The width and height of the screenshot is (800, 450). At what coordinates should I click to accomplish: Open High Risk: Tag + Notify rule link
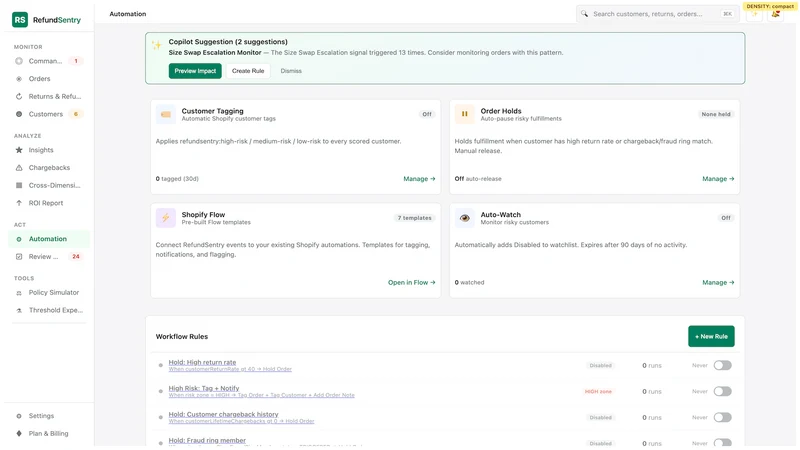point(204,388)
